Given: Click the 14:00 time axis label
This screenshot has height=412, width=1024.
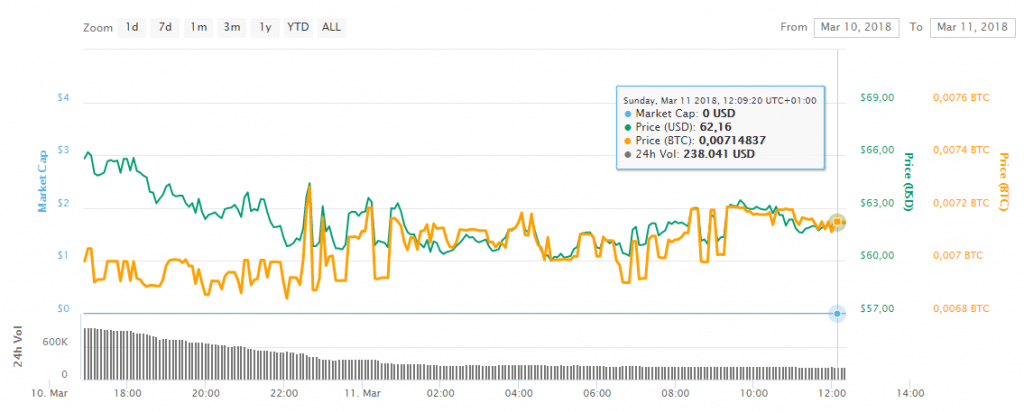Looking at the screenshot, I should click(x=910, y=394).
